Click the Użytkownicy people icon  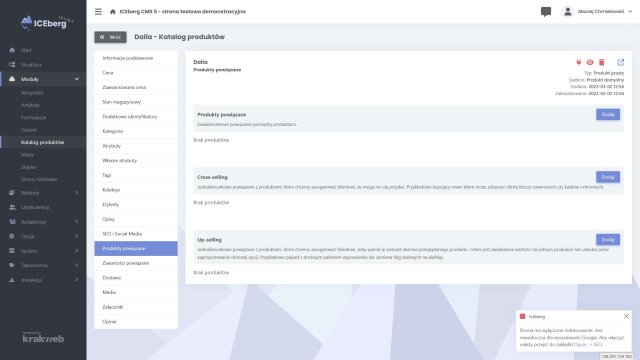pos(12,207)
